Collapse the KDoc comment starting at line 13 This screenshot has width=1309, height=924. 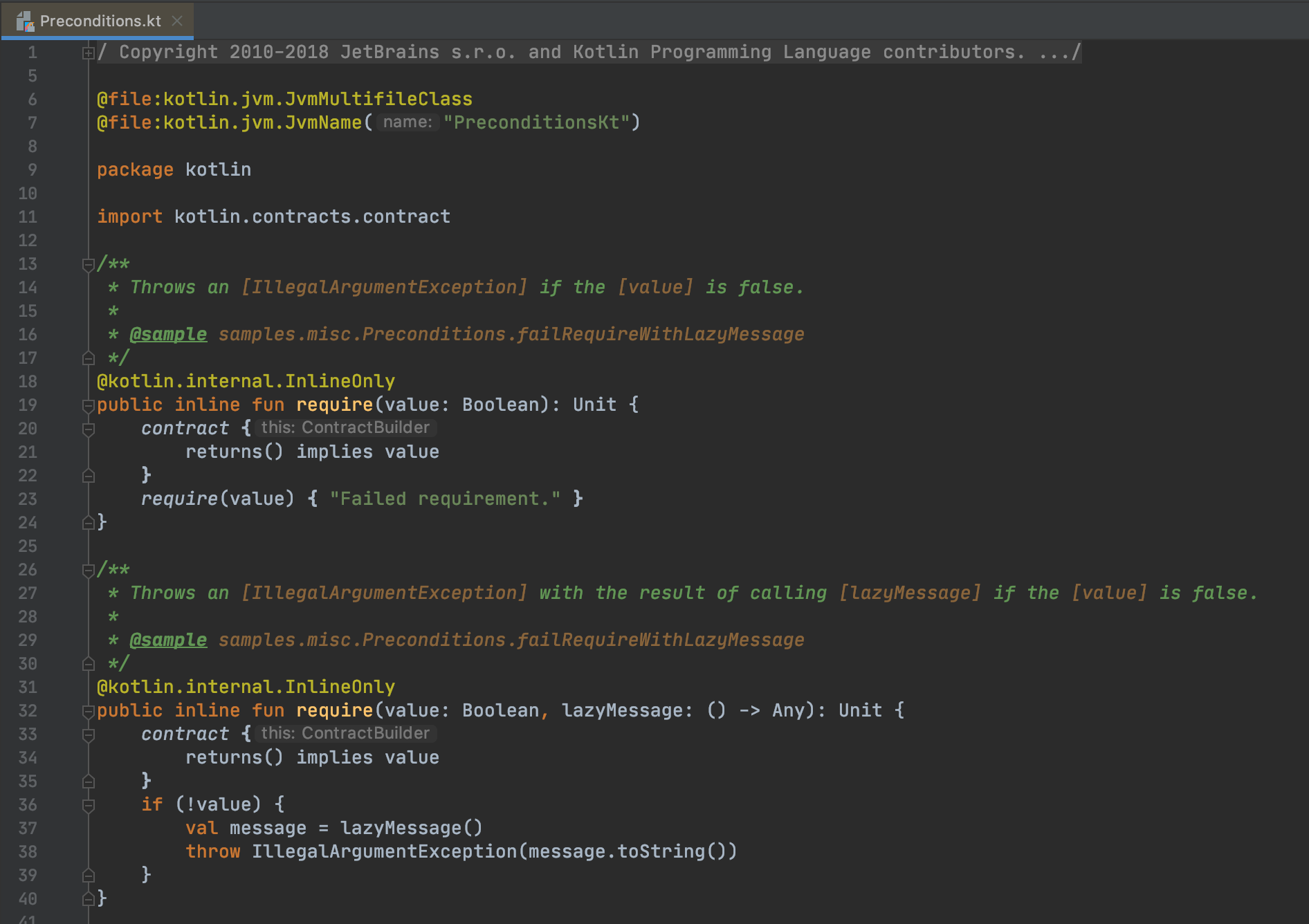(88, 264)
